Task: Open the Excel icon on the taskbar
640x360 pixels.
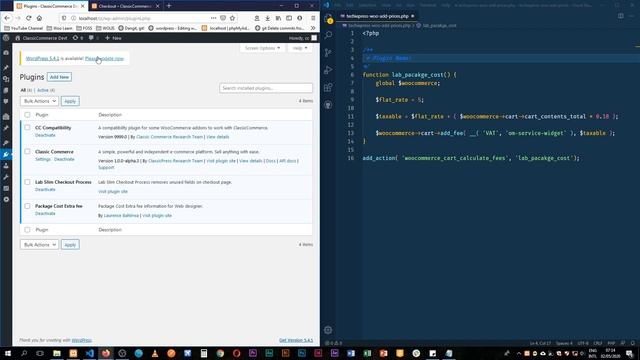Action: (367, 353)
